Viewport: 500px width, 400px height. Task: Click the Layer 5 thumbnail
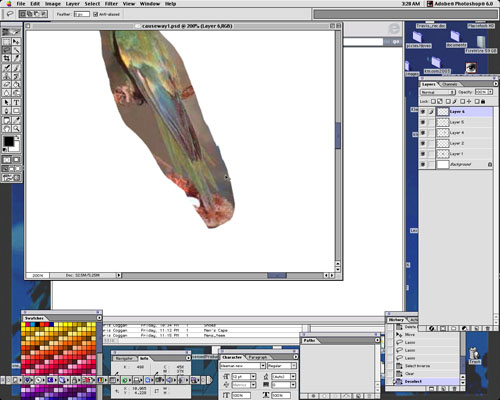pyautogui.click(x=443, y=122)
